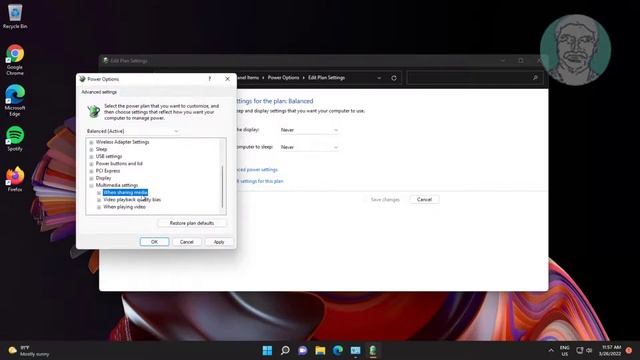Collapse Multimedia settings node
The image size is (640, 360).
tap(91, 185)
